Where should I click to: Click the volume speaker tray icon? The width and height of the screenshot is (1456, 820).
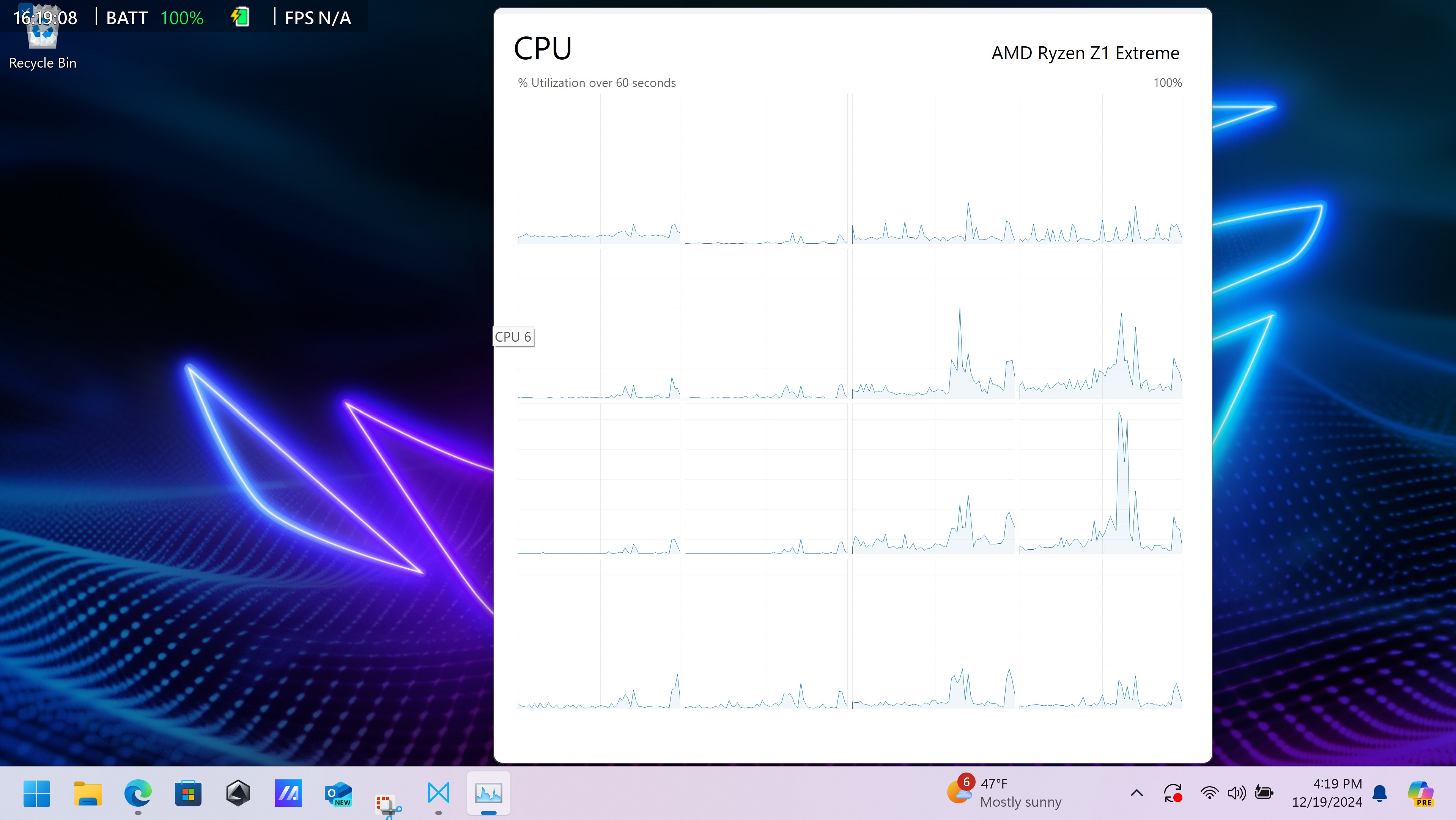tap(1236, 793)
